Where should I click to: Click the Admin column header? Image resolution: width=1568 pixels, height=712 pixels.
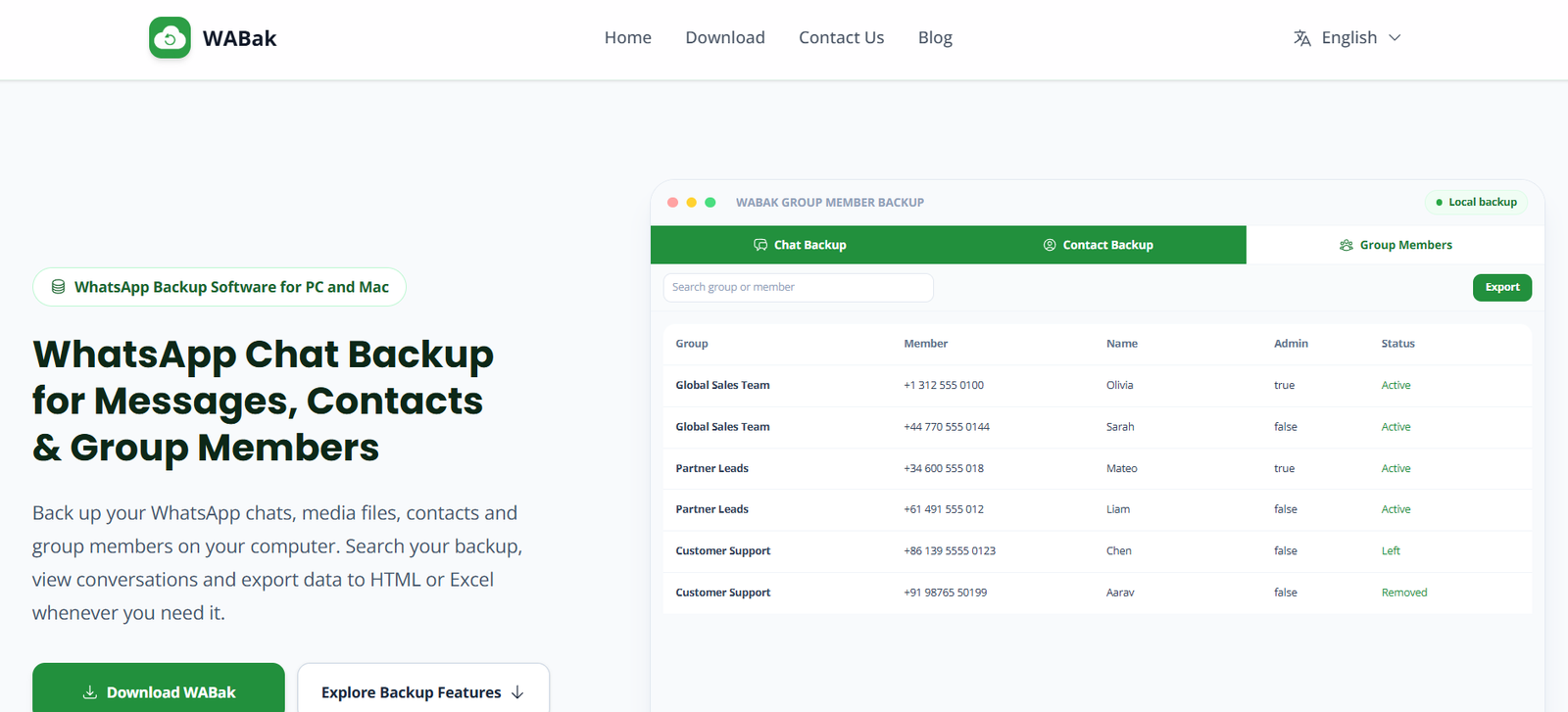click(1291, 344)
